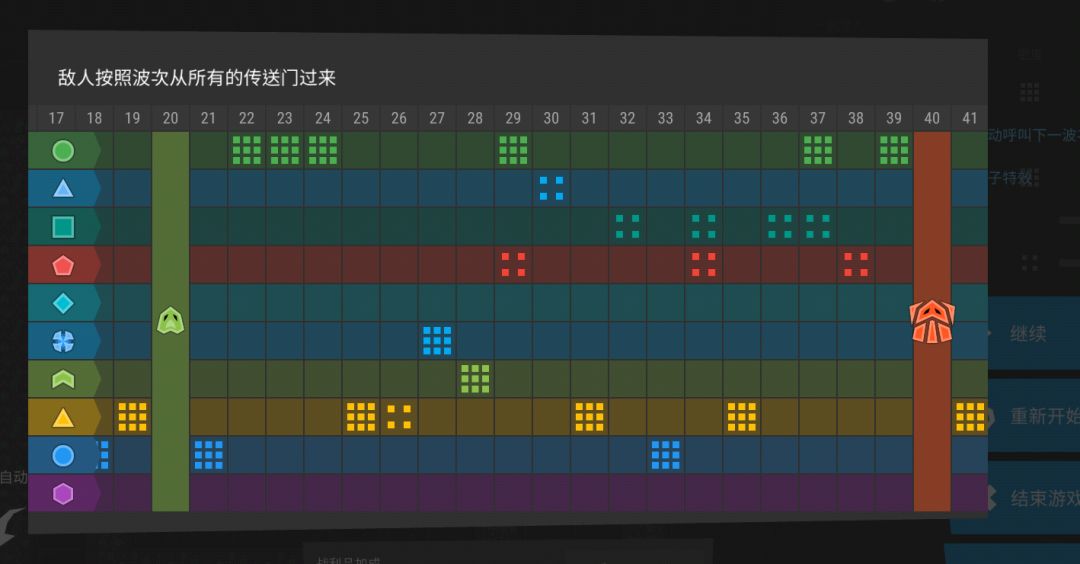Click yellow triangle squad in wave 25
The width and height of the screenshot is (1080, 564).
click(x=361, y=417)
